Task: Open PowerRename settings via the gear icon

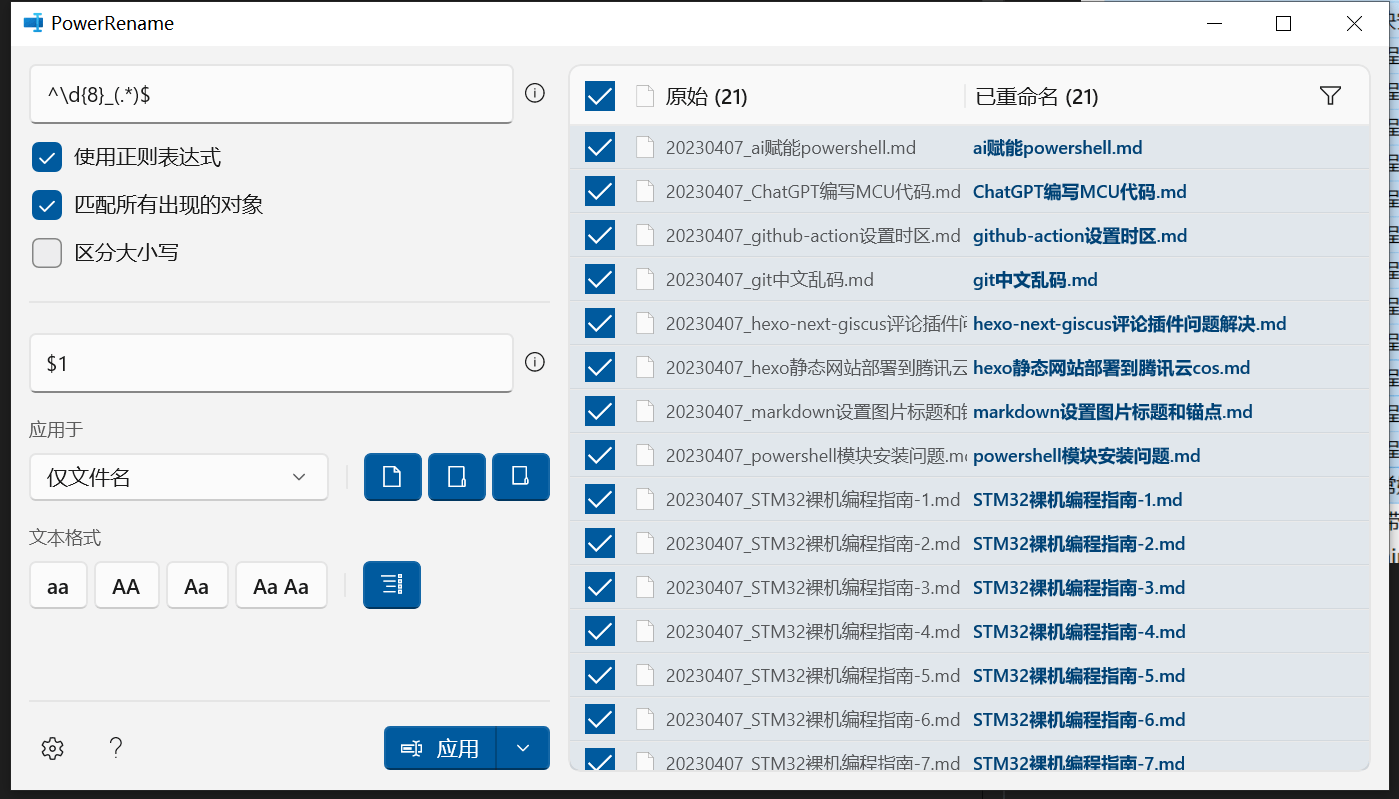Action: tap(51, 748)
